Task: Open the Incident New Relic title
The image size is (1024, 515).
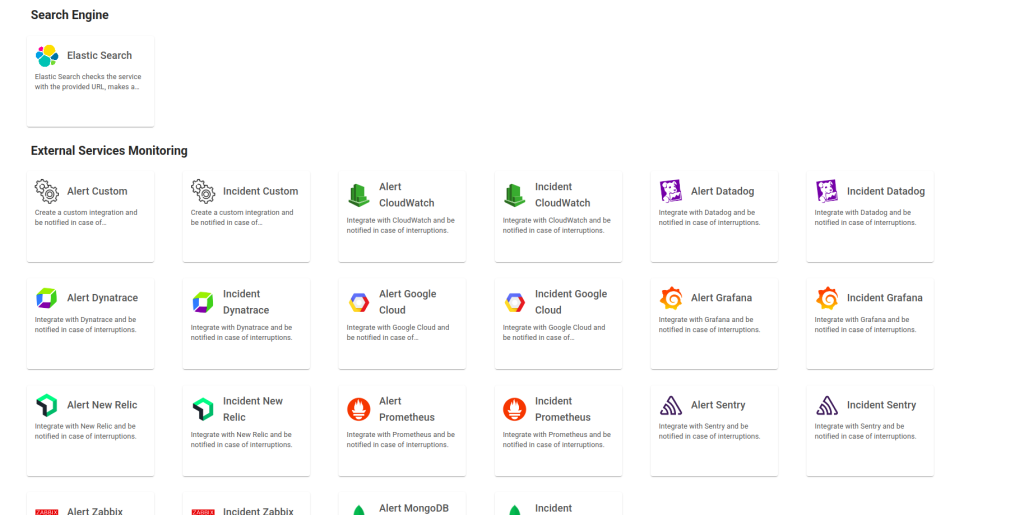Action: (253, 409)
